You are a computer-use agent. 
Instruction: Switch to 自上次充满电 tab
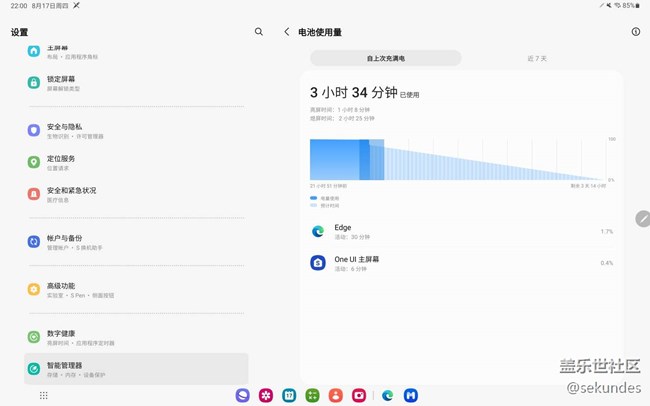[x=385, y=58]
